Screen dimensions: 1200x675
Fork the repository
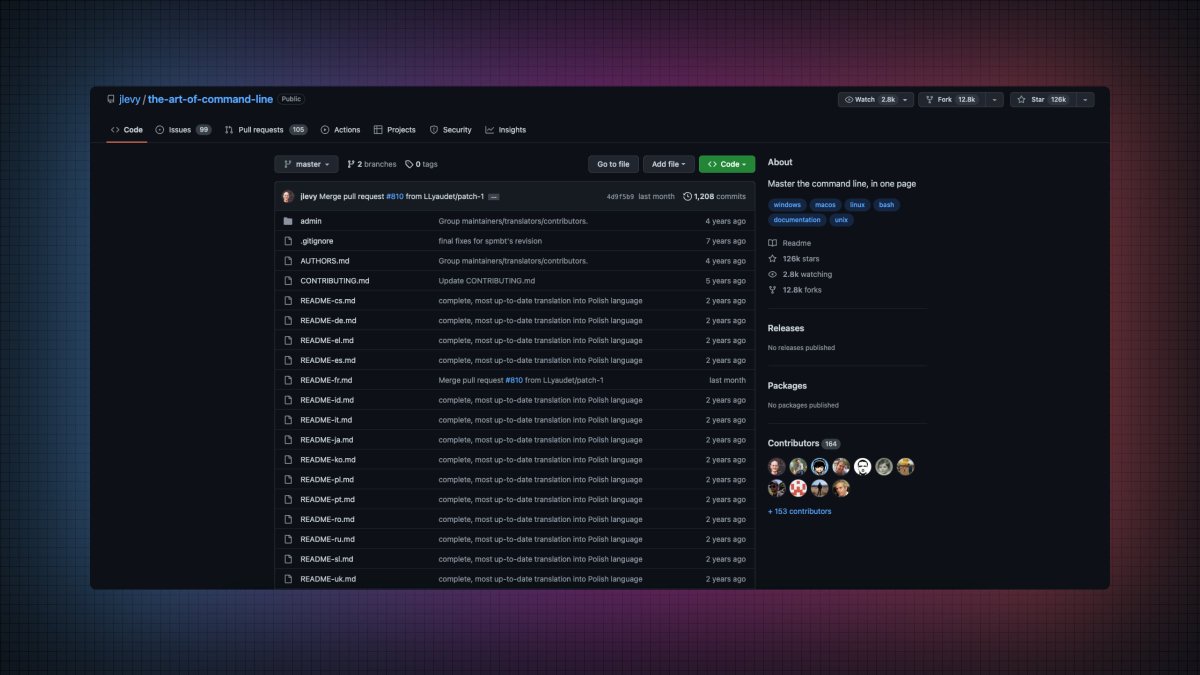(x=945, y=99)
